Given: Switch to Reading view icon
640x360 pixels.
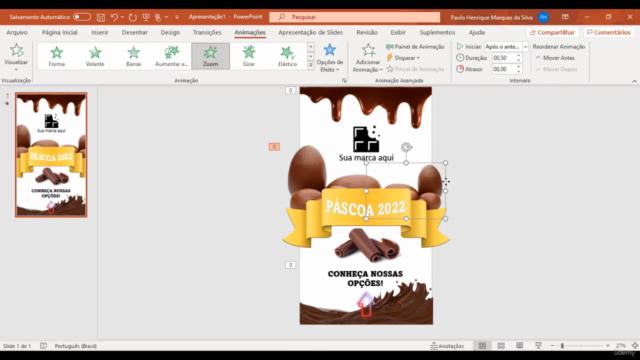Looking at the screenshot, I should 519,346.
